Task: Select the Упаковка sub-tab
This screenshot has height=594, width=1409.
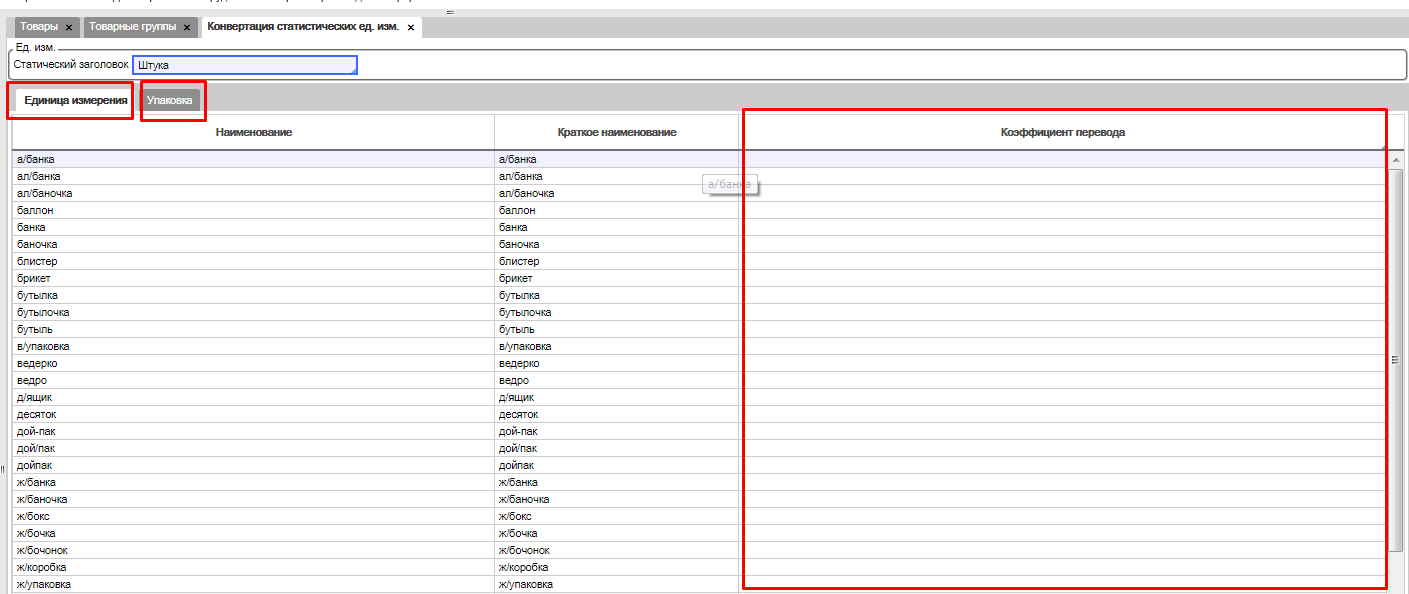Action: pos(169,100)
